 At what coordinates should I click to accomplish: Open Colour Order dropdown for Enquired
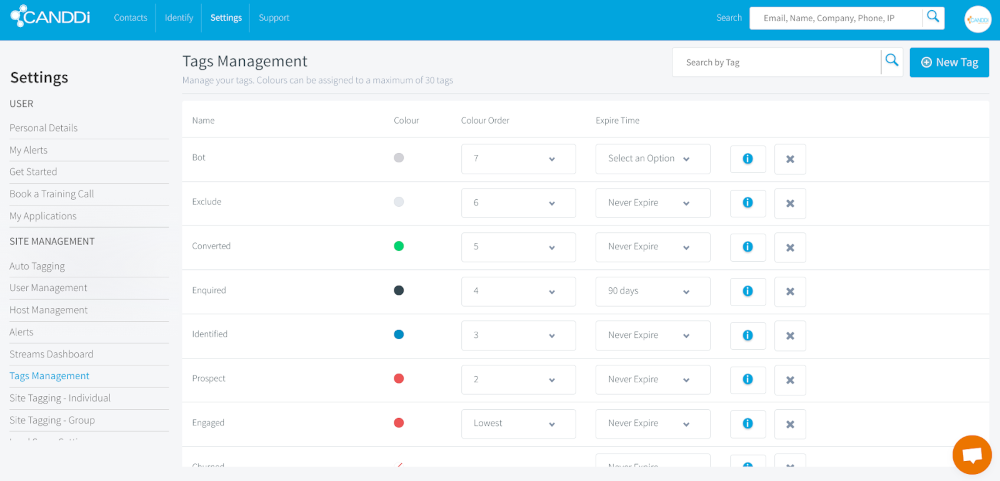coord(518,291)
